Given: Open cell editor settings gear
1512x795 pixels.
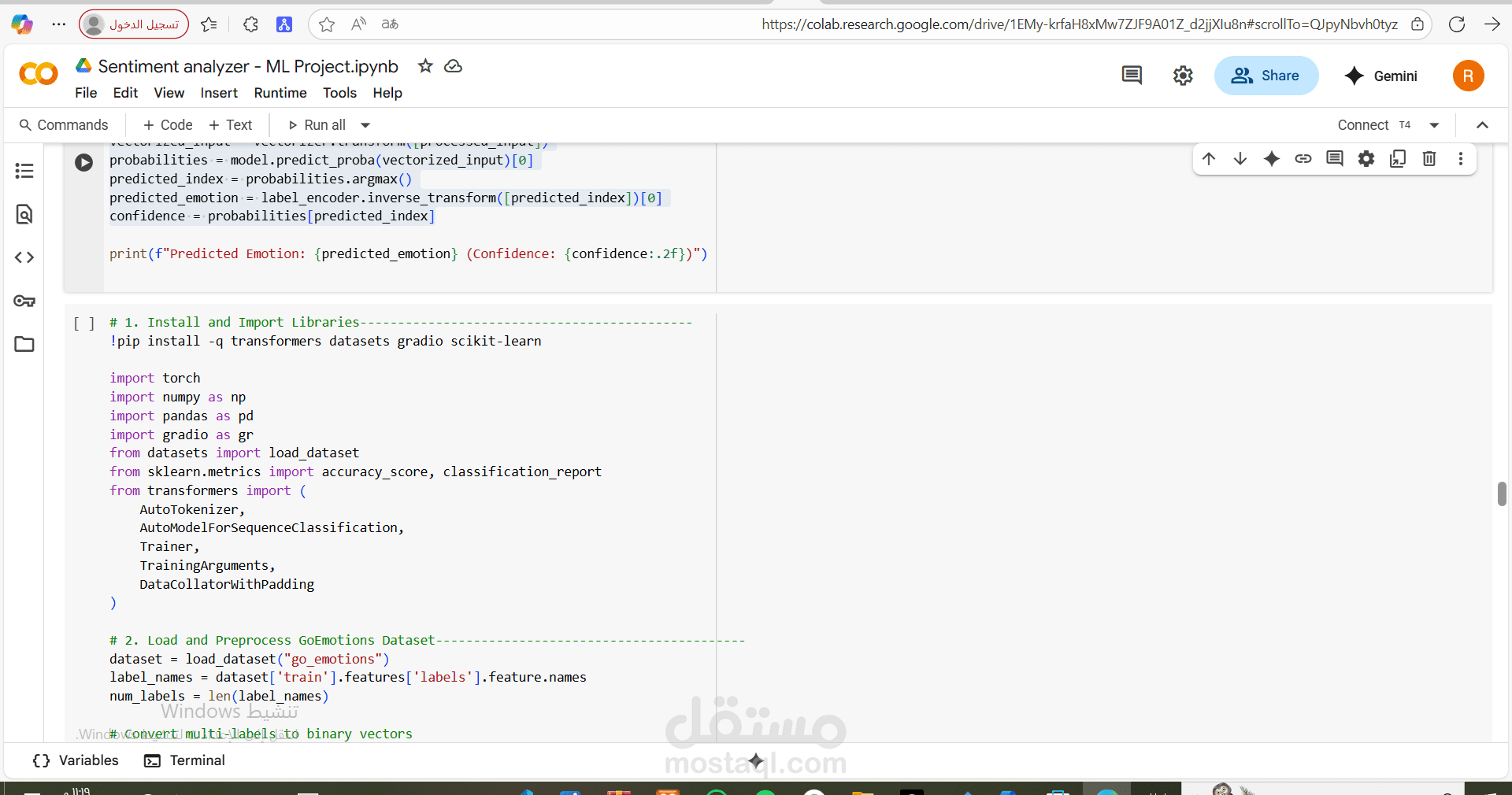Looking at the screenshot, I should pos(1366,159).
